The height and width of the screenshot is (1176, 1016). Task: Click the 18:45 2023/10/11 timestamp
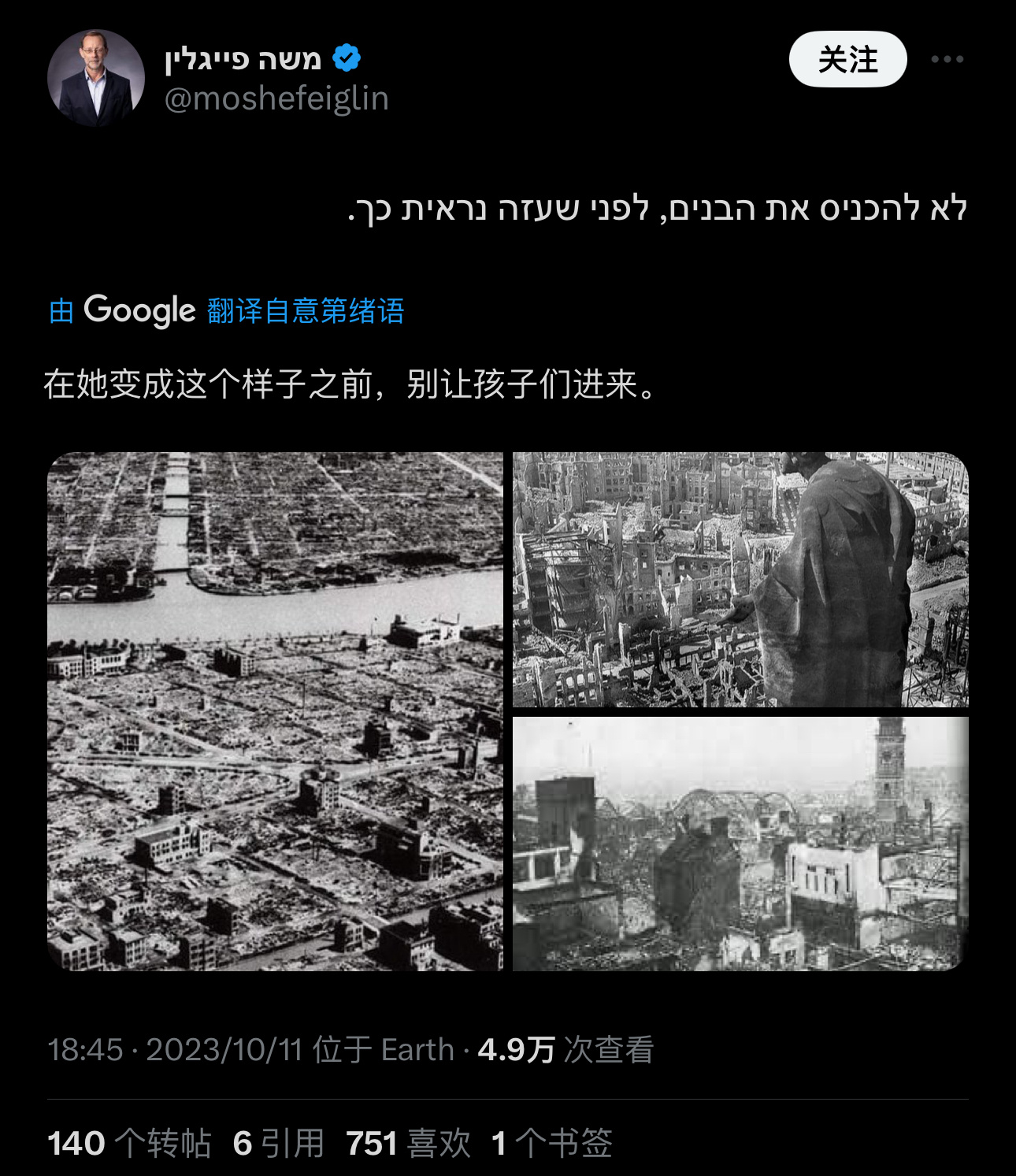[x=175, y=1050]
